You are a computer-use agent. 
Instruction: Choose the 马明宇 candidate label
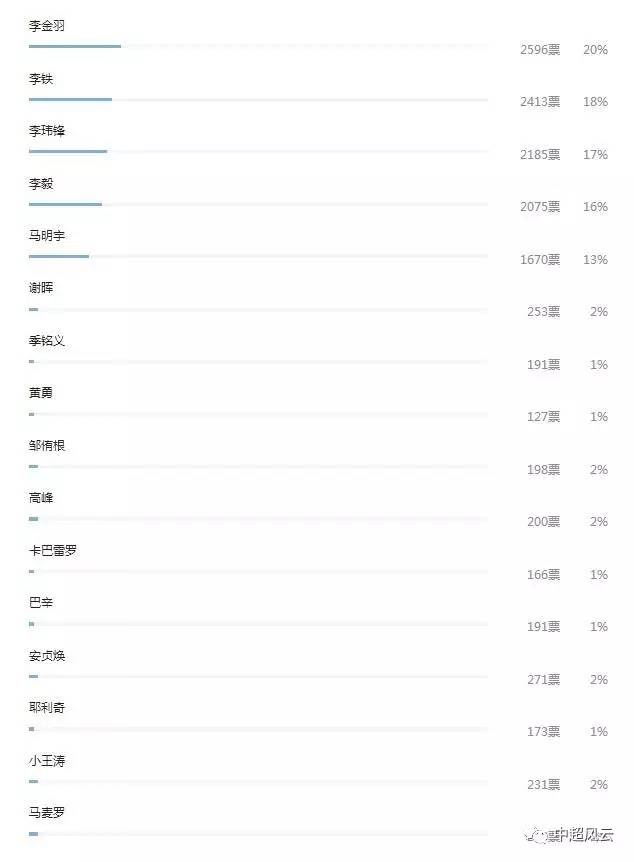(47, 236)
